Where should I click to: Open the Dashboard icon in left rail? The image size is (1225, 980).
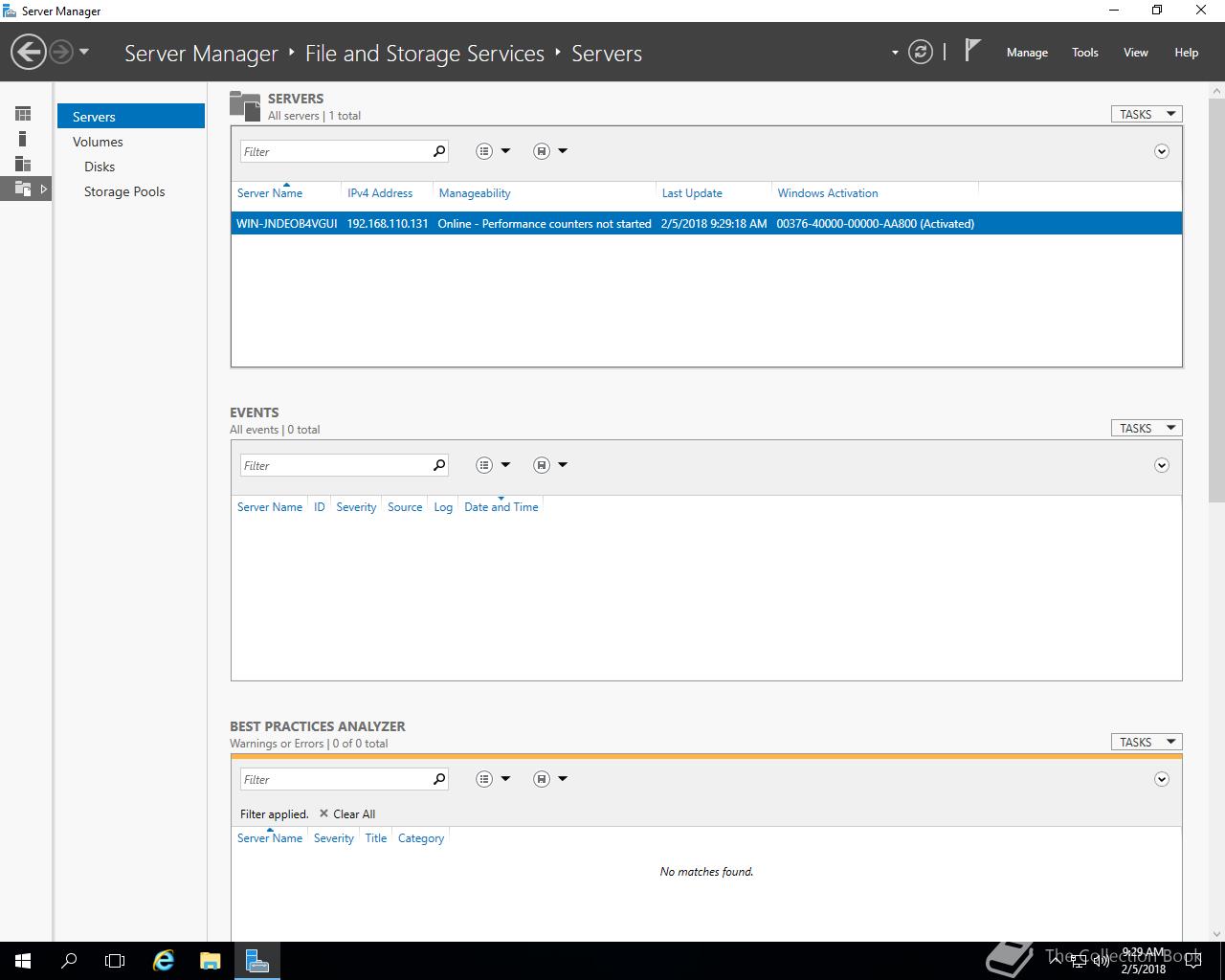[x=23, y=114]
